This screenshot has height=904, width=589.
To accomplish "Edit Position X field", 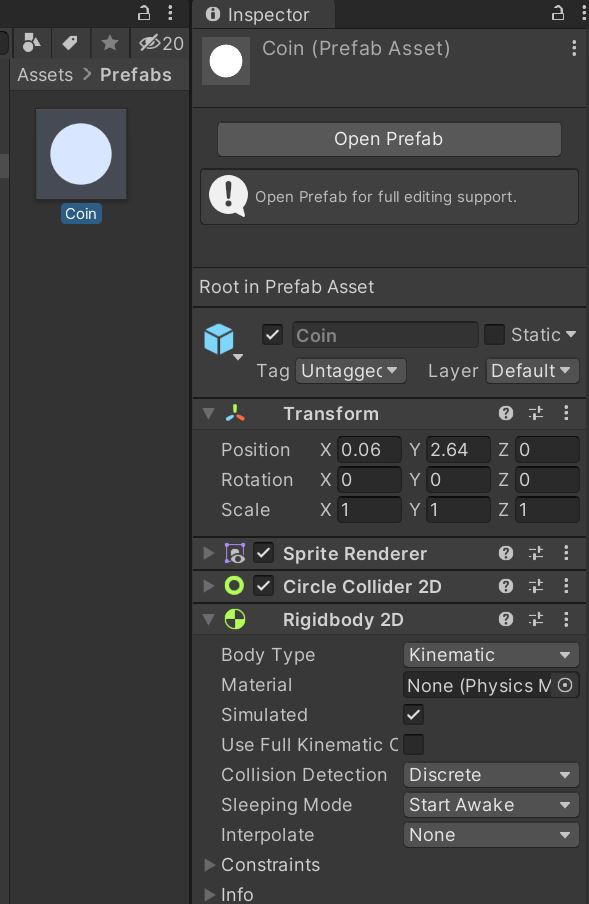I will [x=369, y=450].
